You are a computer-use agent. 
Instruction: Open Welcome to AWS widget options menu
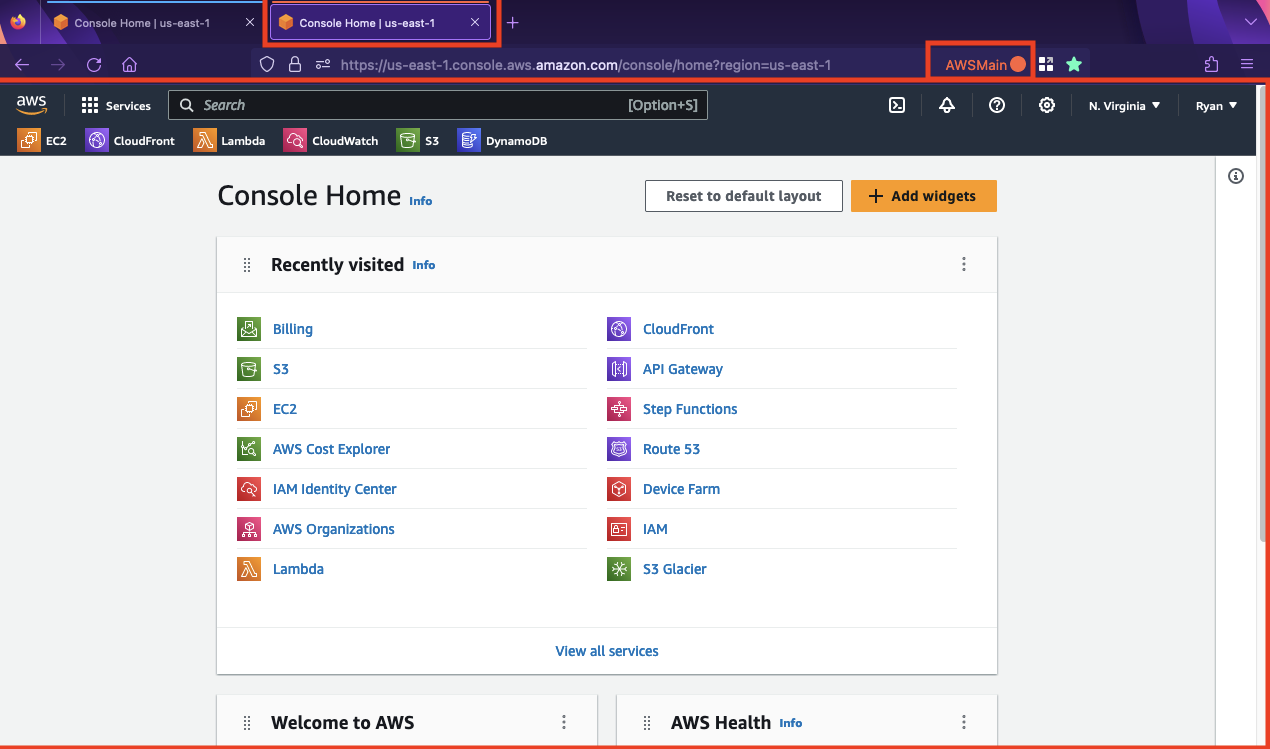564,722
